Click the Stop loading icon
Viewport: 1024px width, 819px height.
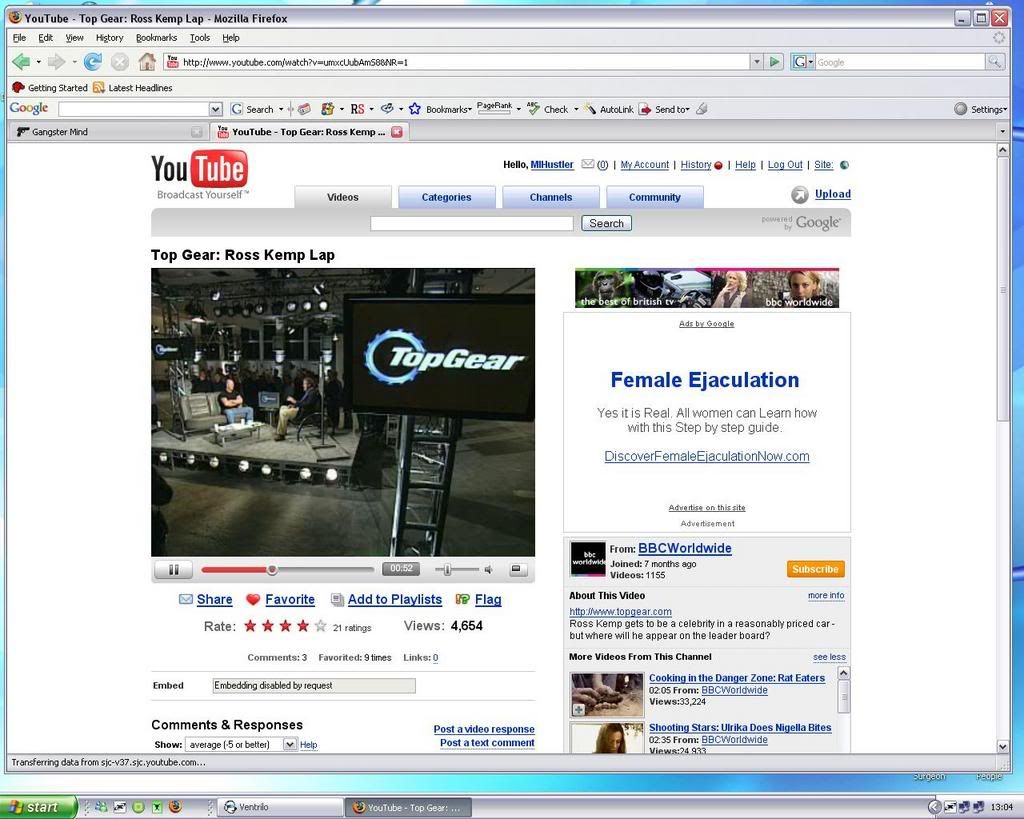pyautogui.click(x=120, y=62)
